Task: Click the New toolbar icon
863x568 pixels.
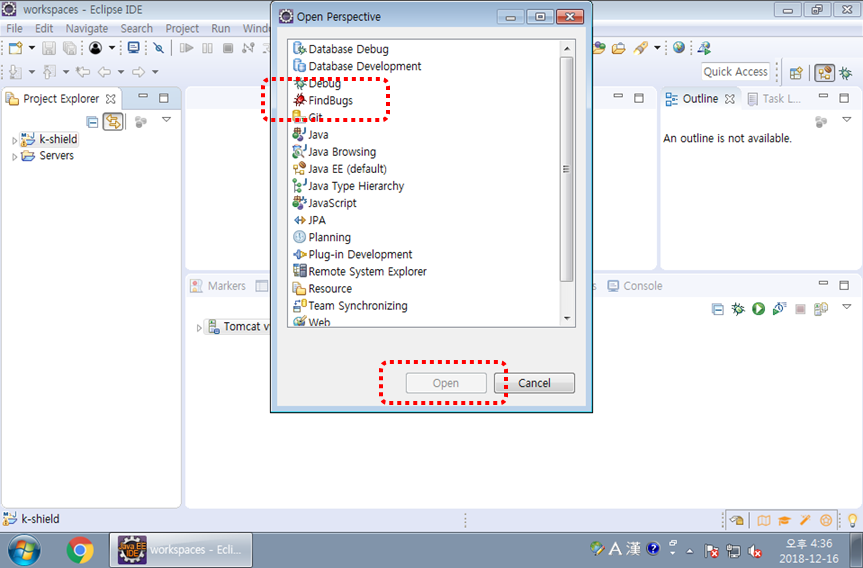Action: coord(16,48)
